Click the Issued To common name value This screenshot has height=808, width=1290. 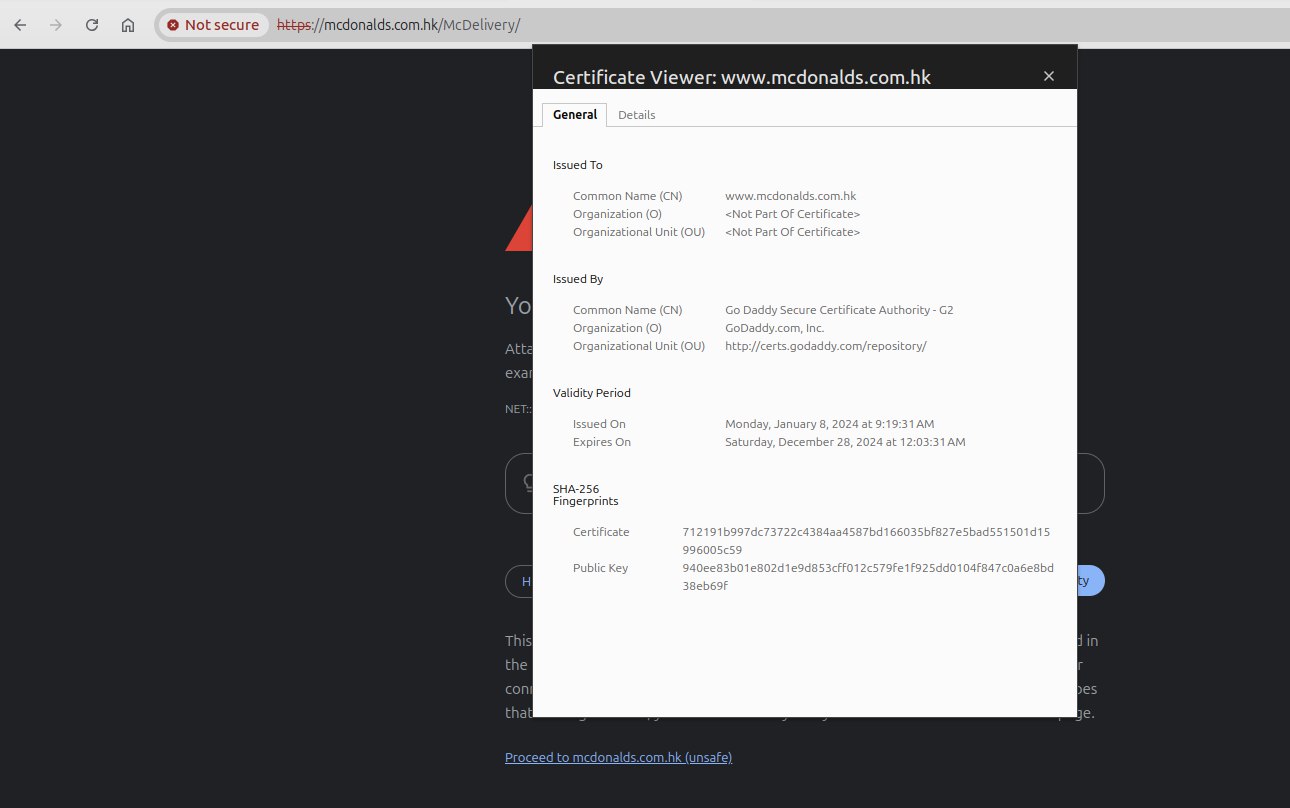790,196
